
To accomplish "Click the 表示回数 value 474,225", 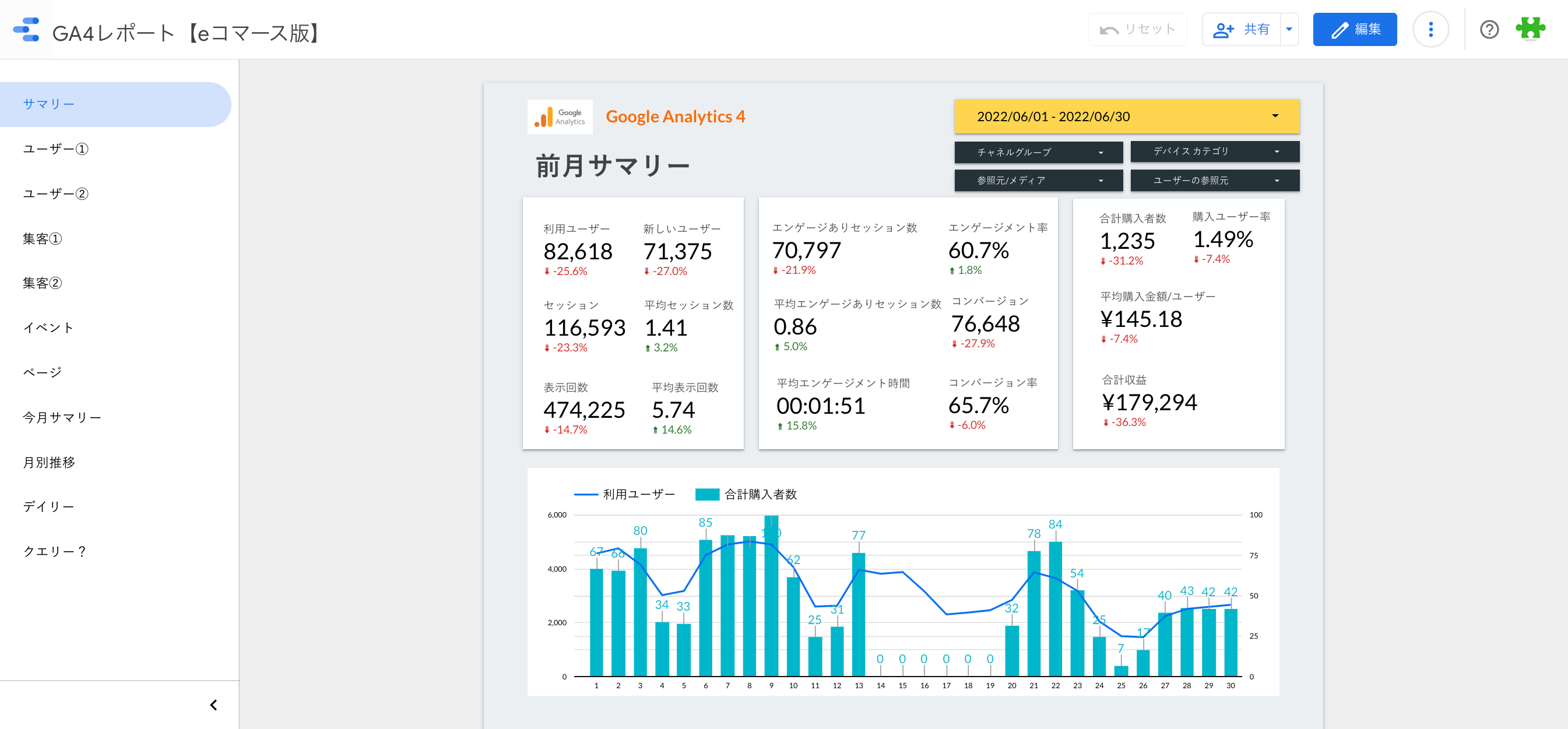I will click(584, 410).
